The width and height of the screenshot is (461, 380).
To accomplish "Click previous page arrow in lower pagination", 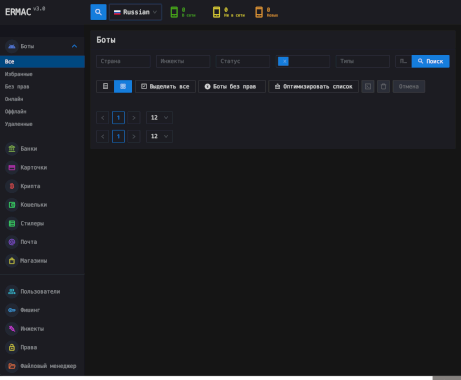I will click(x=103, y=136).
